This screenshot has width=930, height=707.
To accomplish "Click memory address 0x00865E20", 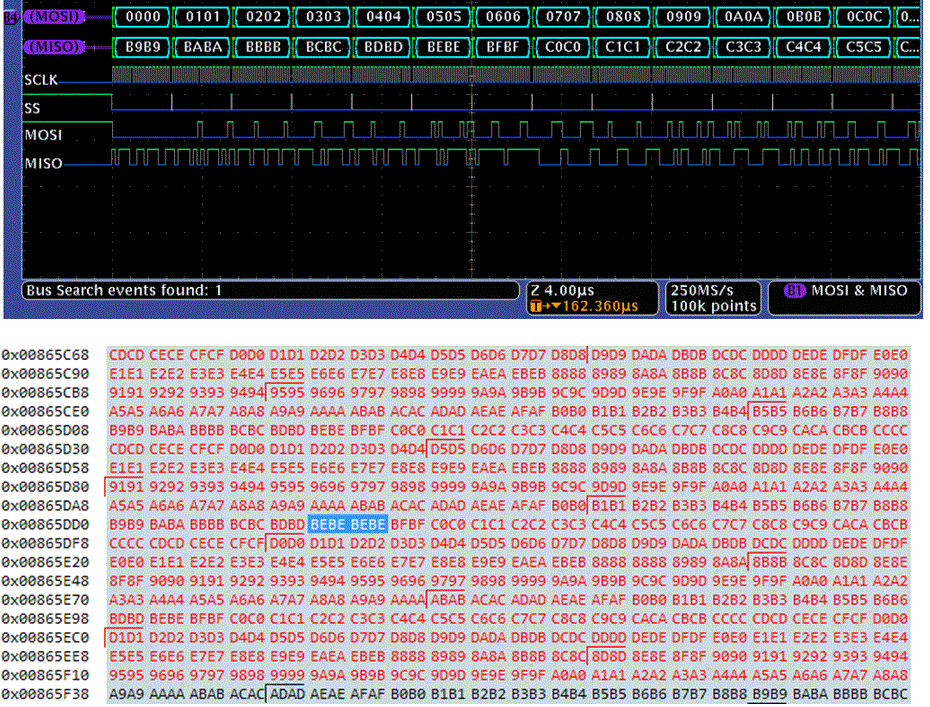I will point(45,562).
